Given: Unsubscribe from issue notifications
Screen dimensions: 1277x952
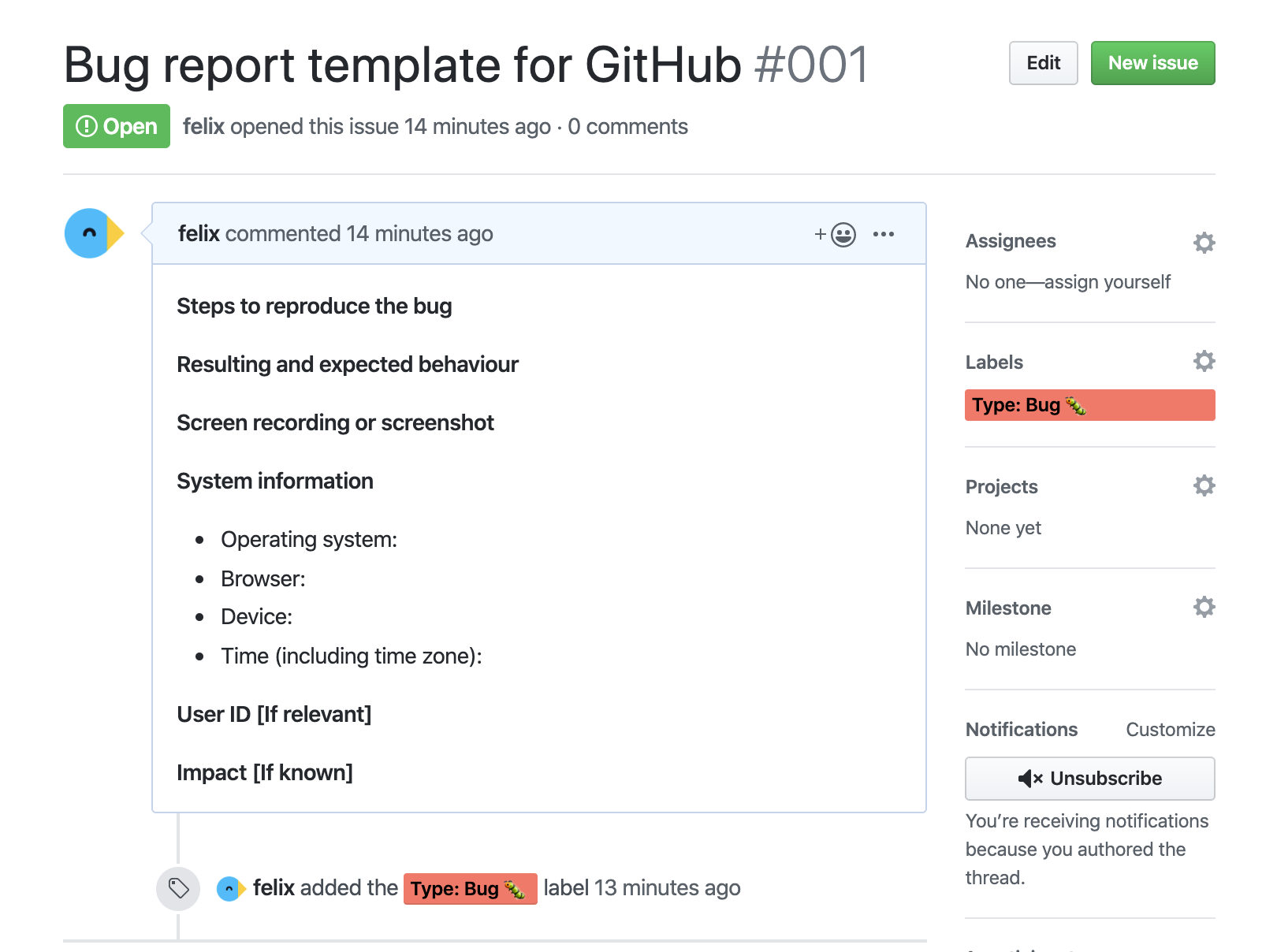Looking at the screenshot, I should pyautogui.click(x=1089, y=779).
